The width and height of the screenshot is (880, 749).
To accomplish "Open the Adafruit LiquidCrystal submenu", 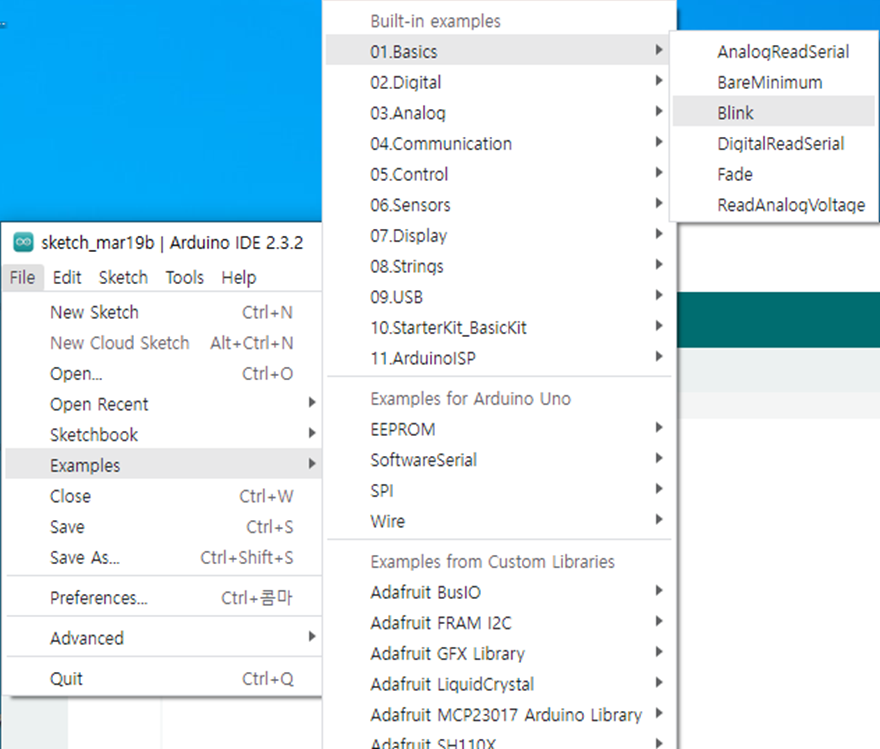I will [x=499, y=684].
